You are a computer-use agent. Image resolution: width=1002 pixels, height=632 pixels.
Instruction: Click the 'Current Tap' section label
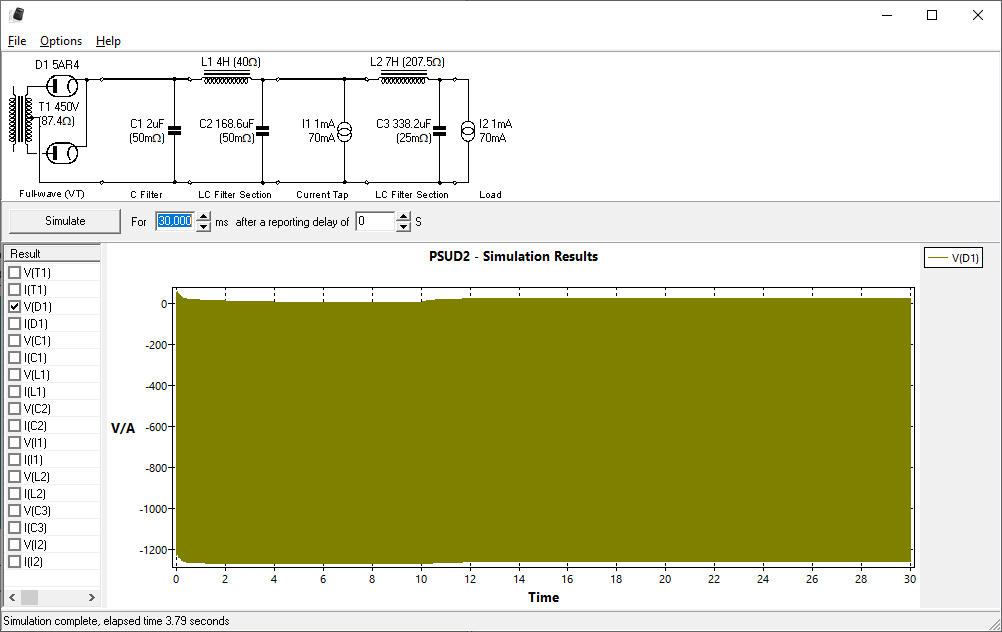pyautogui.click(x=322, y=194)
